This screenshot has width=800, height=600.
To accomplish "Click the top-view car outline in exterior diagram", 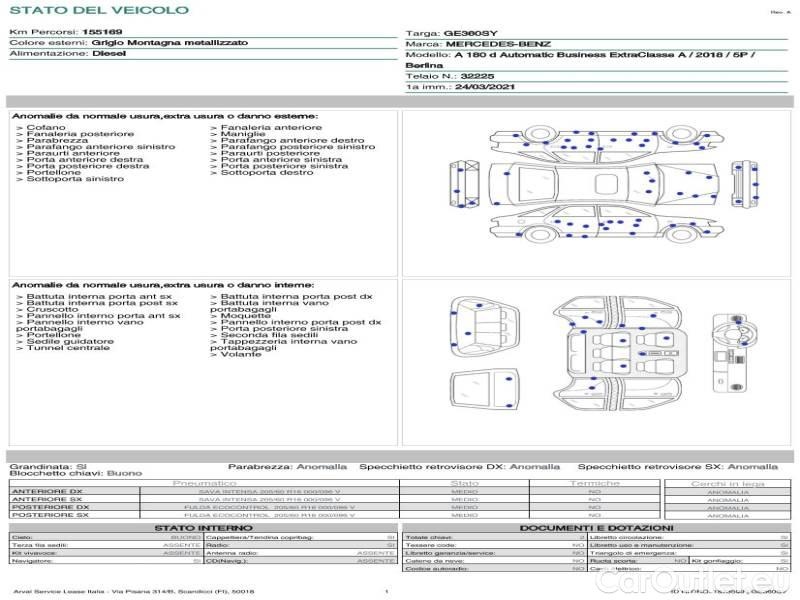I will click(605, 184).
